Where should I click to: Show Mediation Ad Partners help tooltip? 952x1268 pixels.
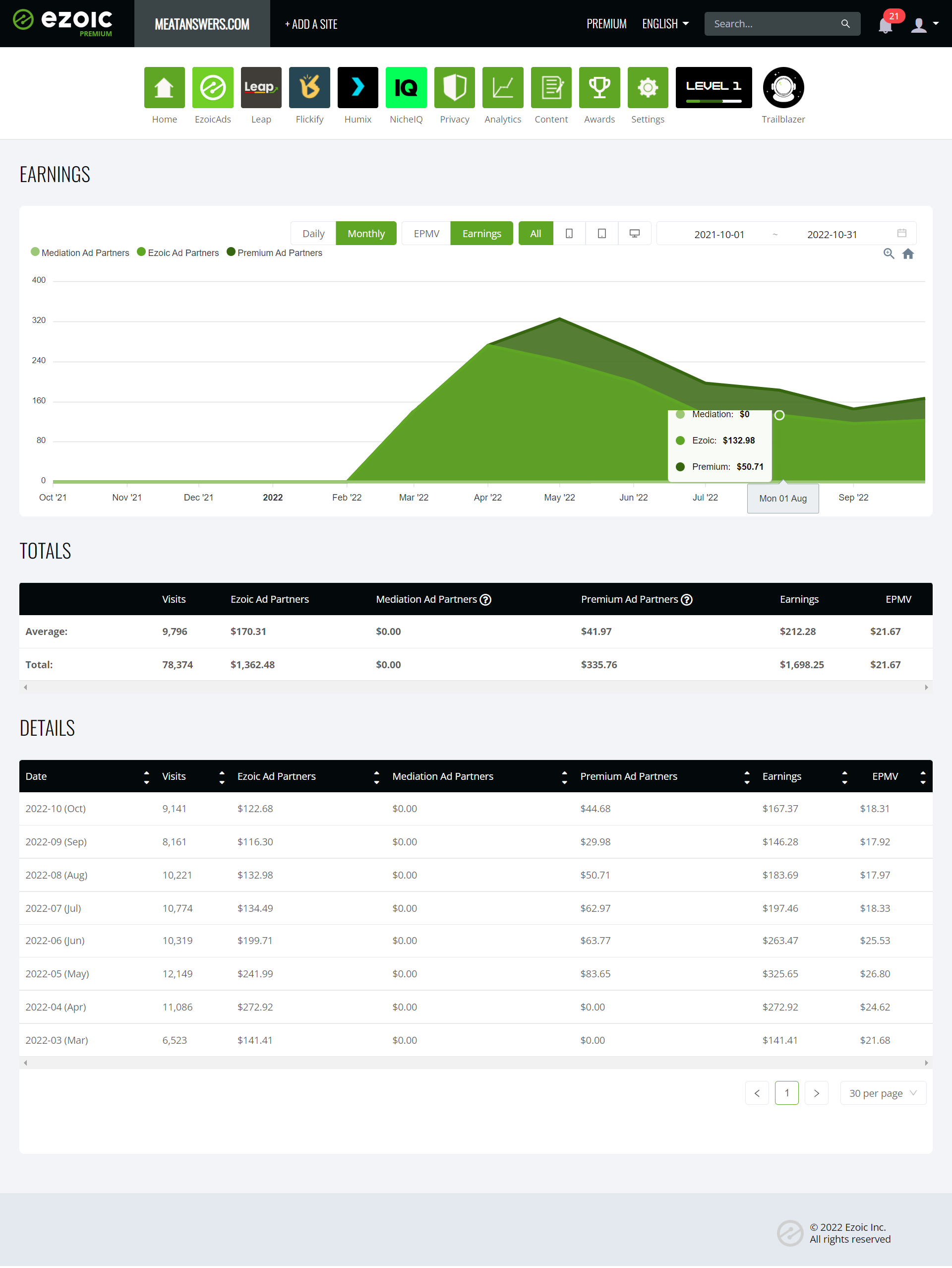(x=486, y=600)
